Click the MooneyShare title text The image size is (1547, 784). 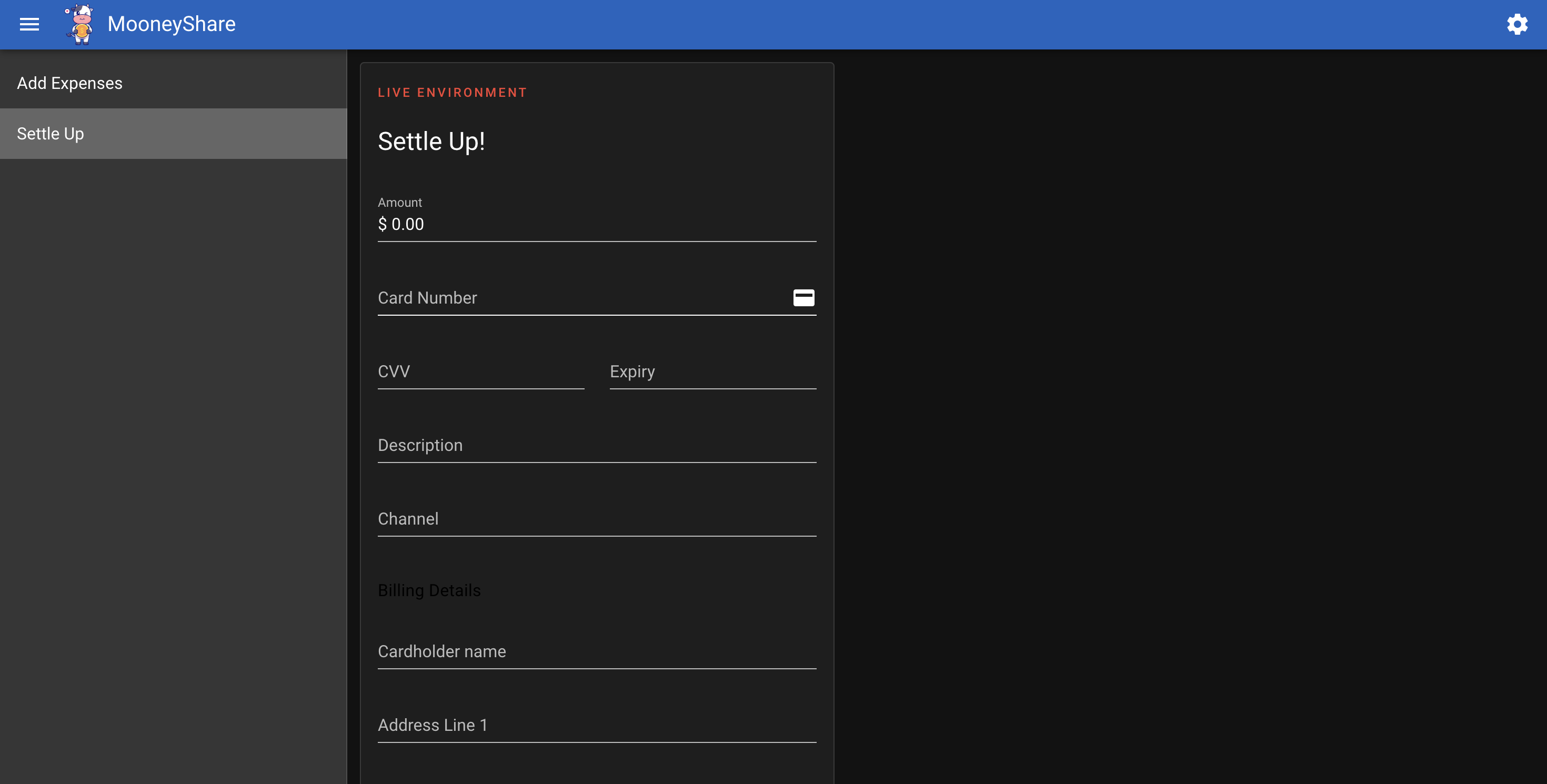click(x=171, y=24)
